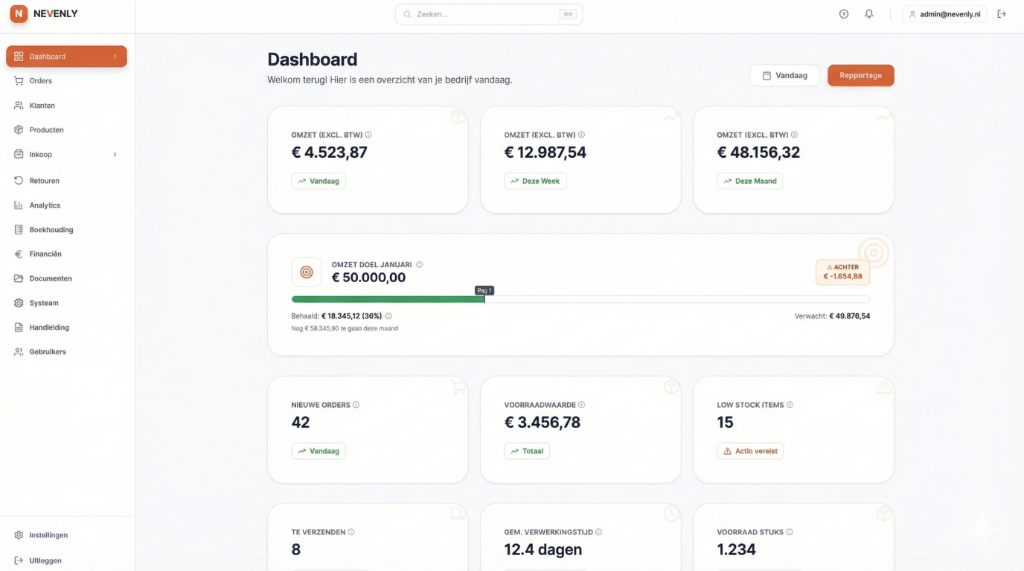Screen dimensions: 1024x571
Task: Click the Actie vereist warning badge
Action: (750, 451)
